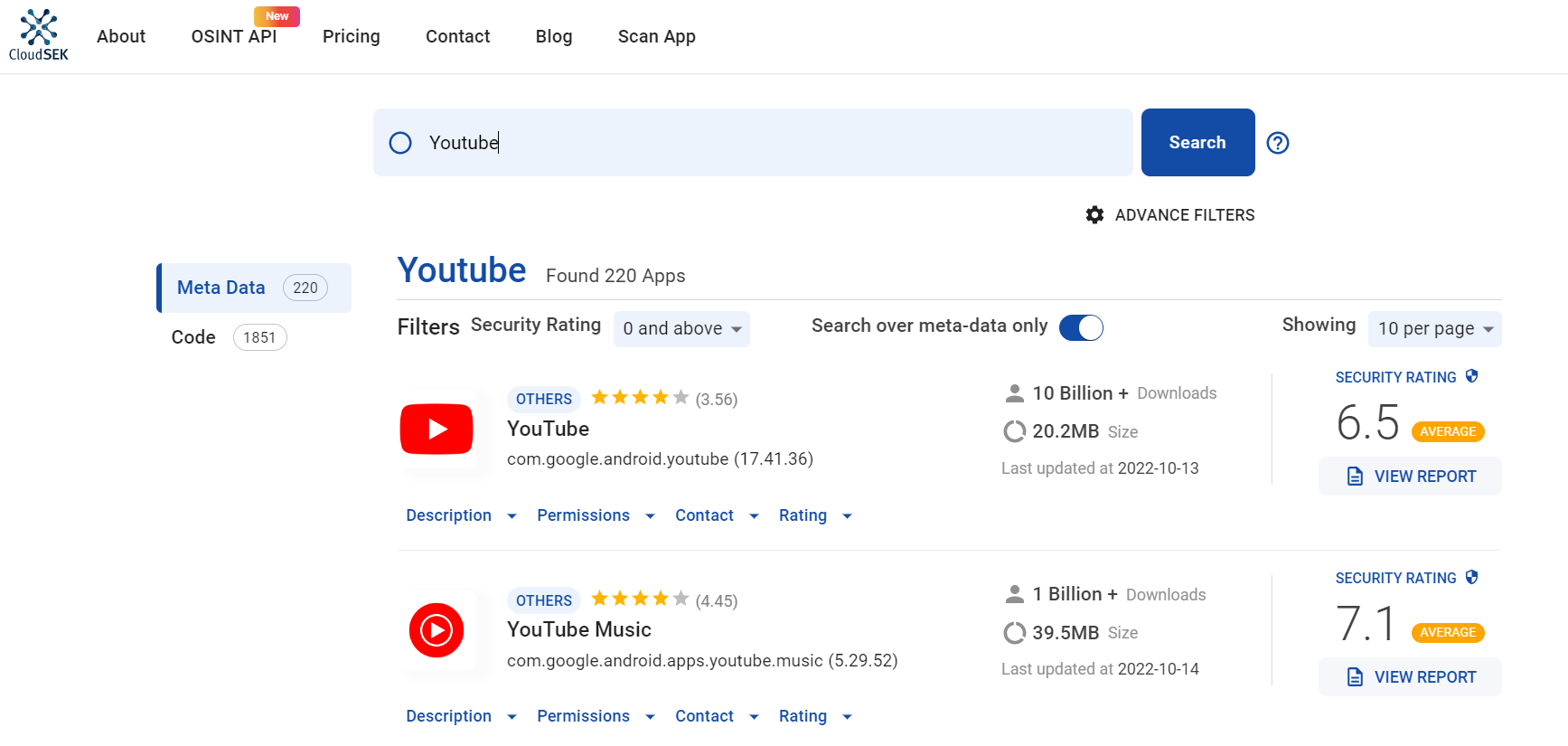The width and height of the screenshot is (1568, 746).
Task: Open the YouTube app icon thumbnail
Action: (437, 429)
